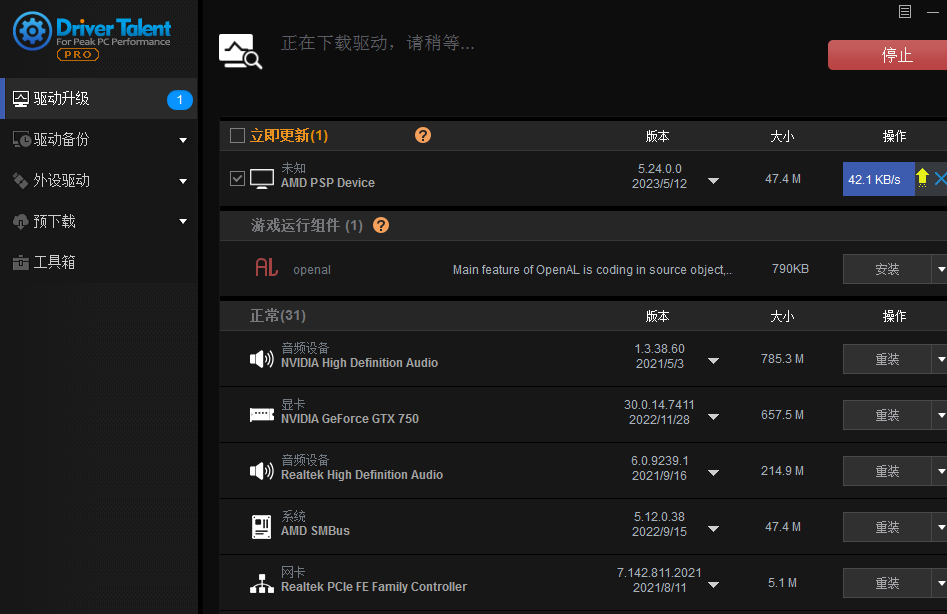Open version dropdown for NVIDIA High Definition Audio
This screenshot has width=947, height=614.
pos(713,361)
